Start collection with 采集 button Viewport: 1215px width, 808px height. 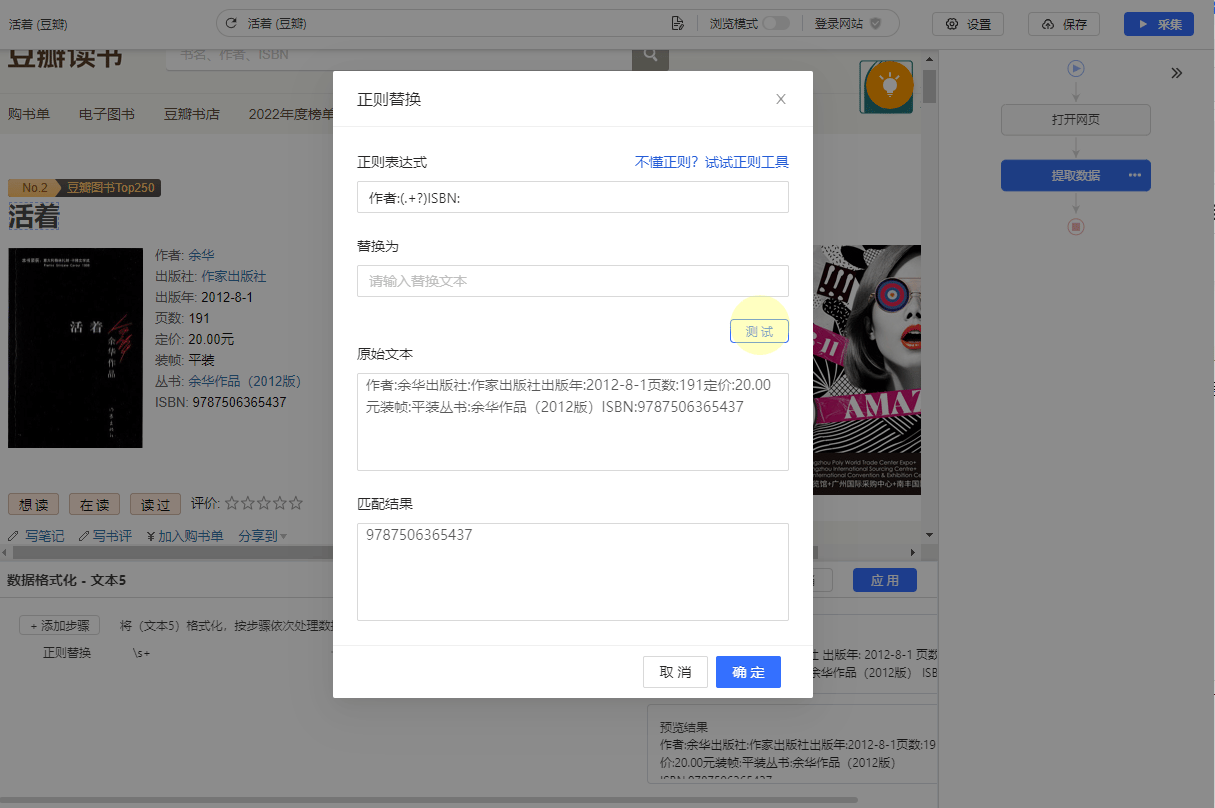click(1159, 24)
